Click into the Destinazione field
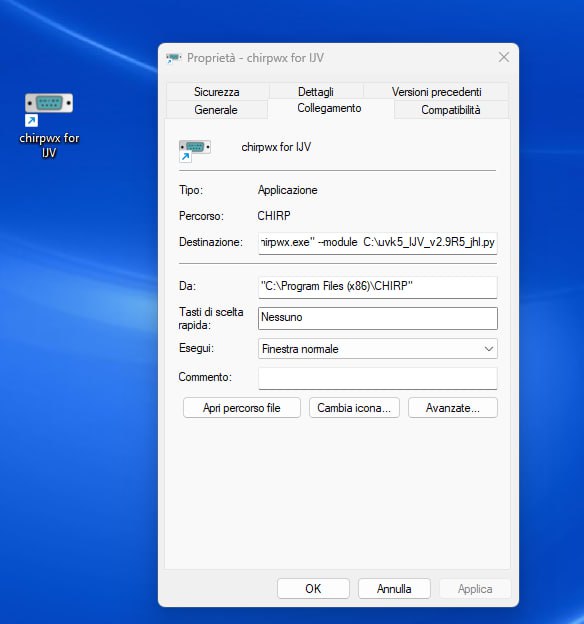 click(x=377, y=242)
